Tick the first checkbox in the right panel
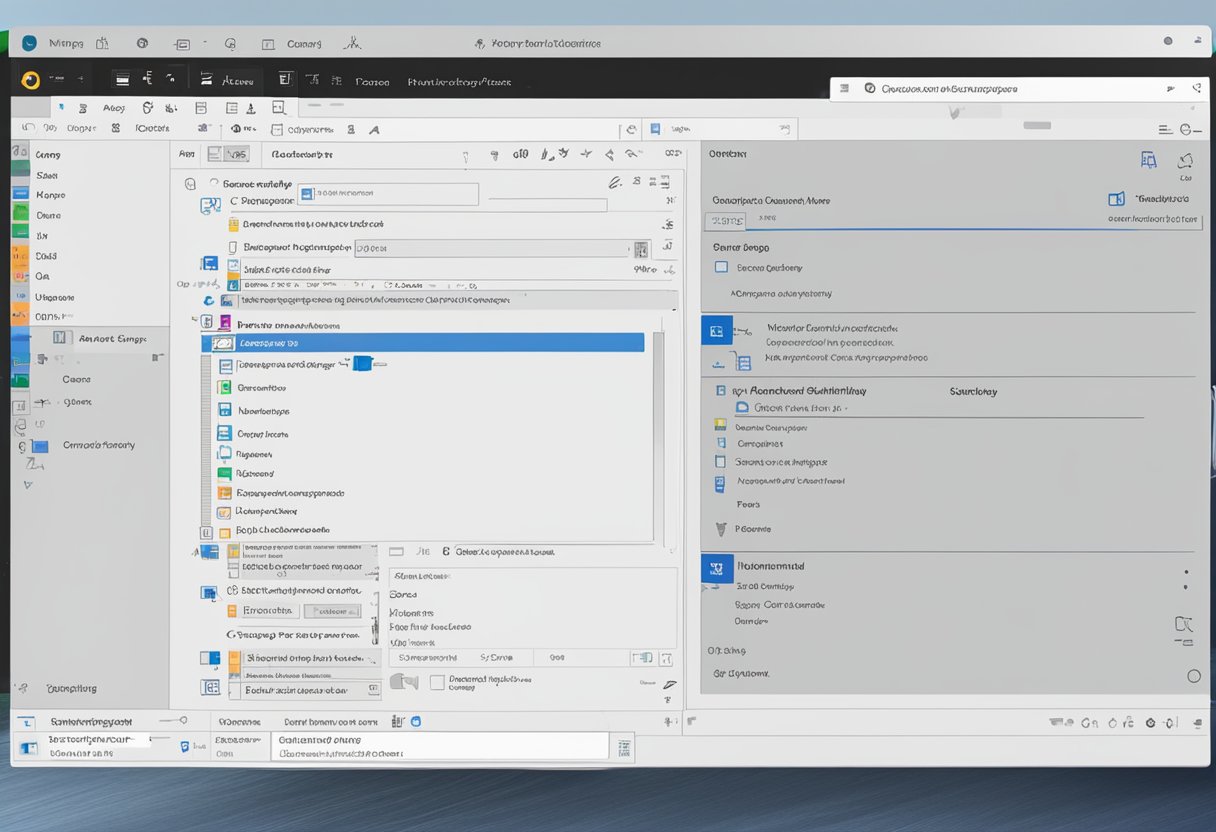 [721, 268]
